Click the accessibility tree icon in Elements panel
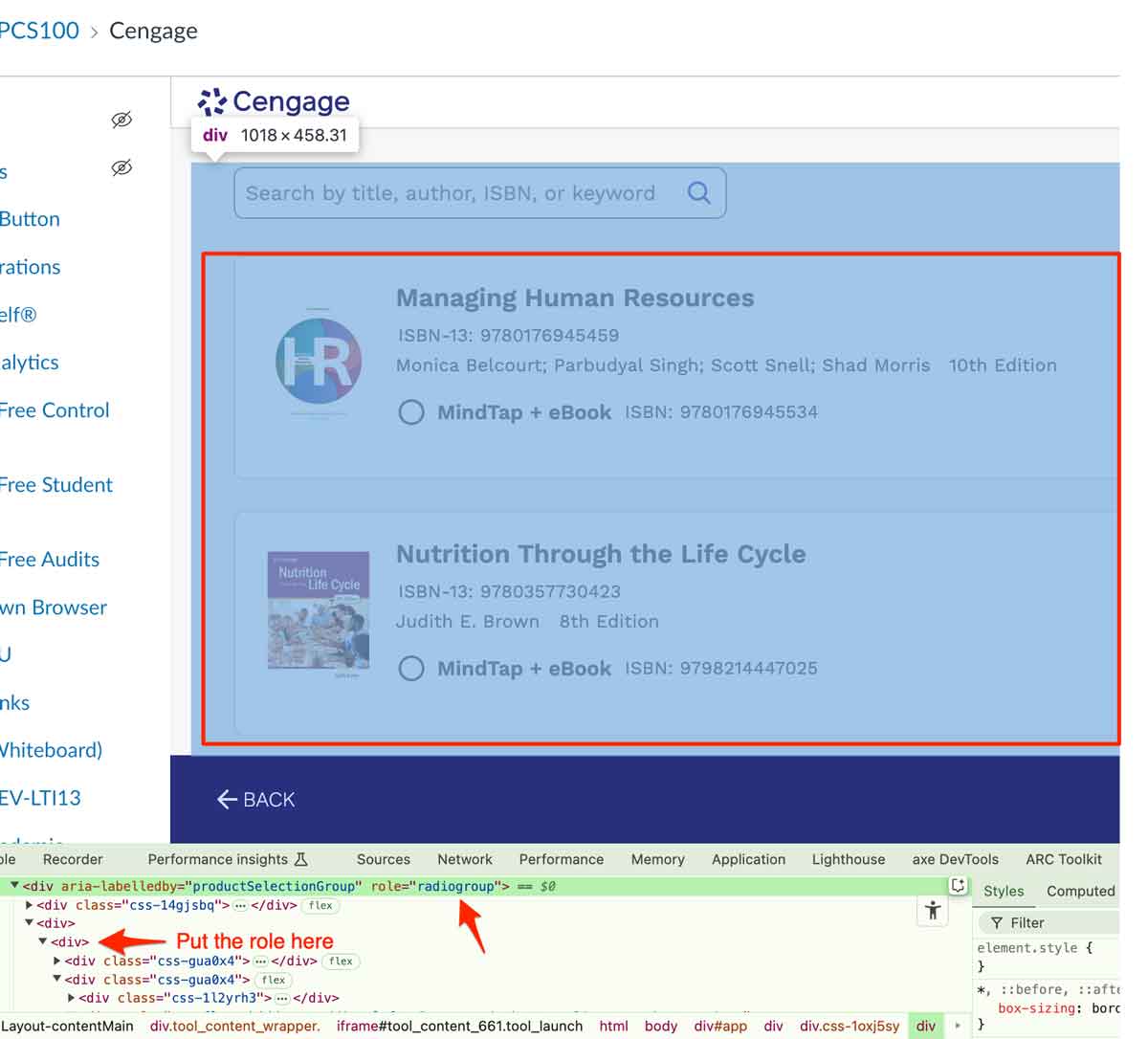This screenshot has height=1039, width=1148. [x=933, y=910]
